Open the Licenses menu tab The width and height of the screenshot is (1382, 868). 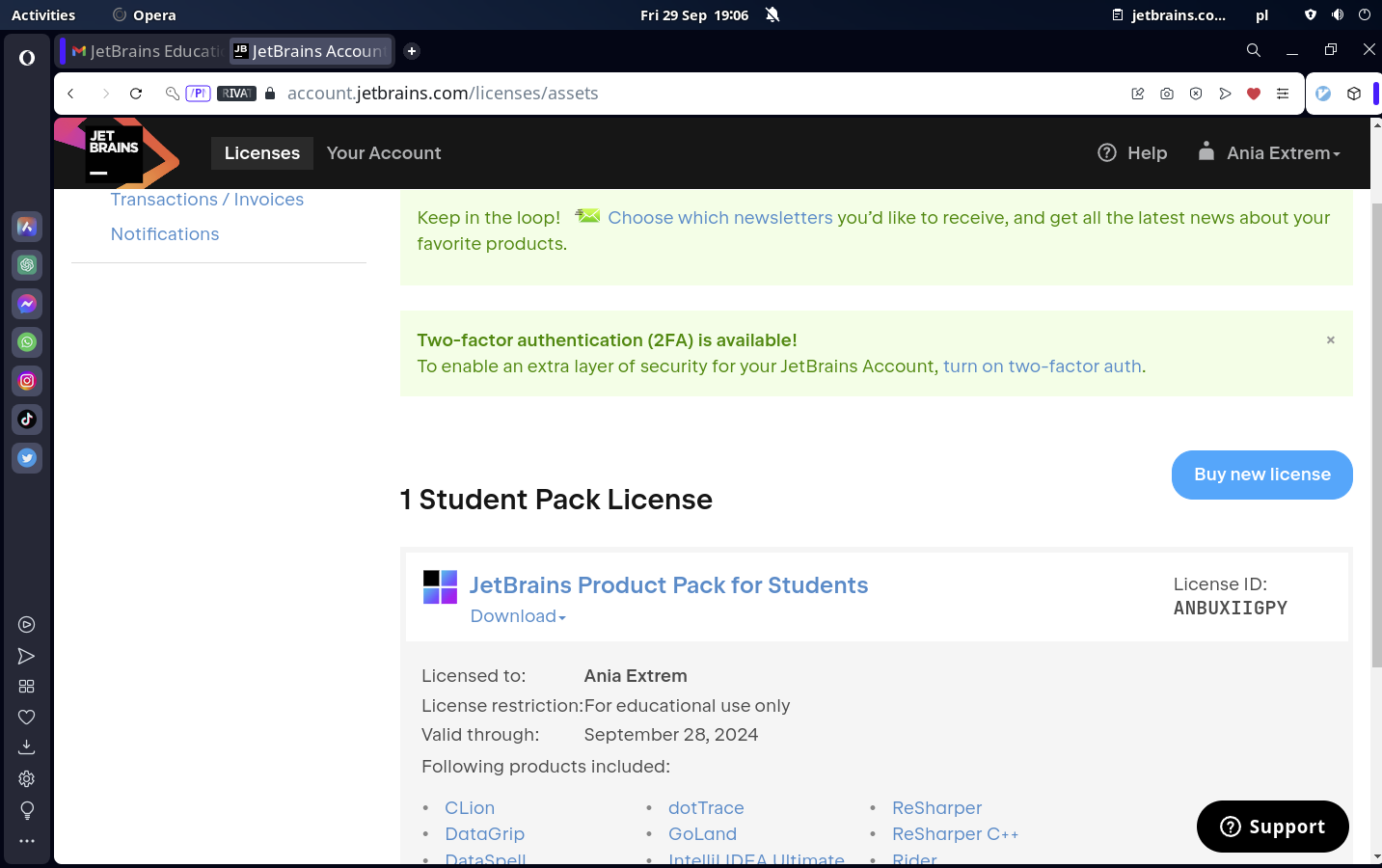point(262,153)
